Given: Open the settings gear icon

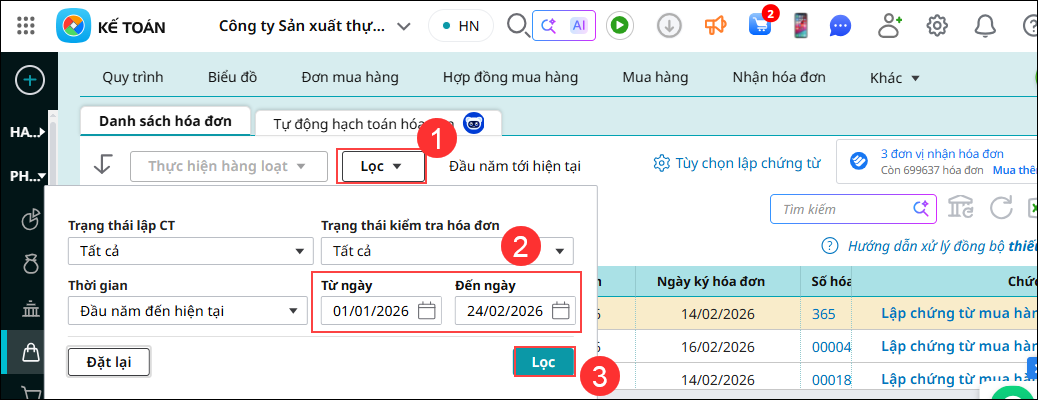Looking at the screenshot, I should pos(937,26).
